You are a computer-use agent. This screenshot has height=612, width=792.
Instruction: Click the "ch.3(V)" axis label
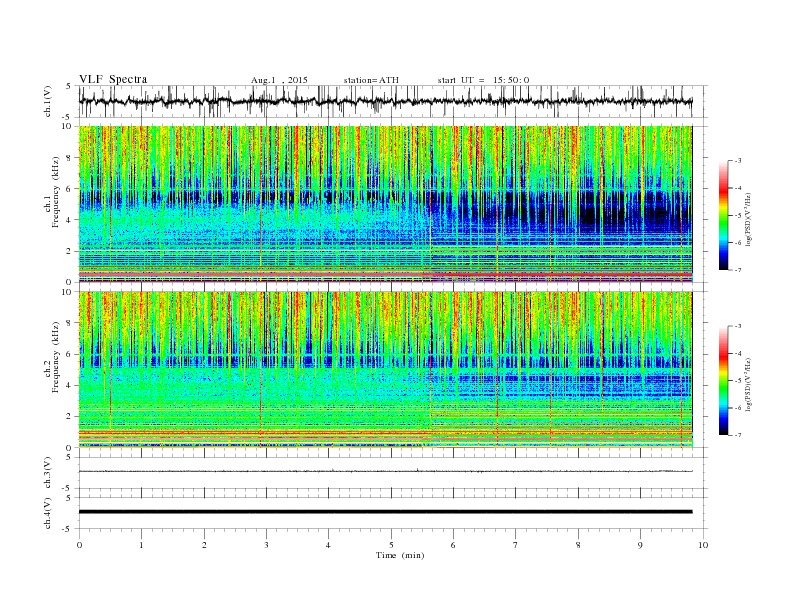[48, 473]
